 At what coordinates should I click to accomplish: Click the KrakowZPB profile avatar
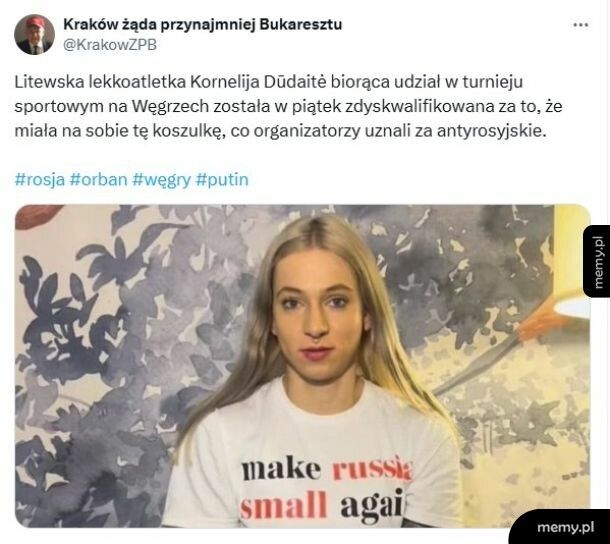click(x=34, y=34)
